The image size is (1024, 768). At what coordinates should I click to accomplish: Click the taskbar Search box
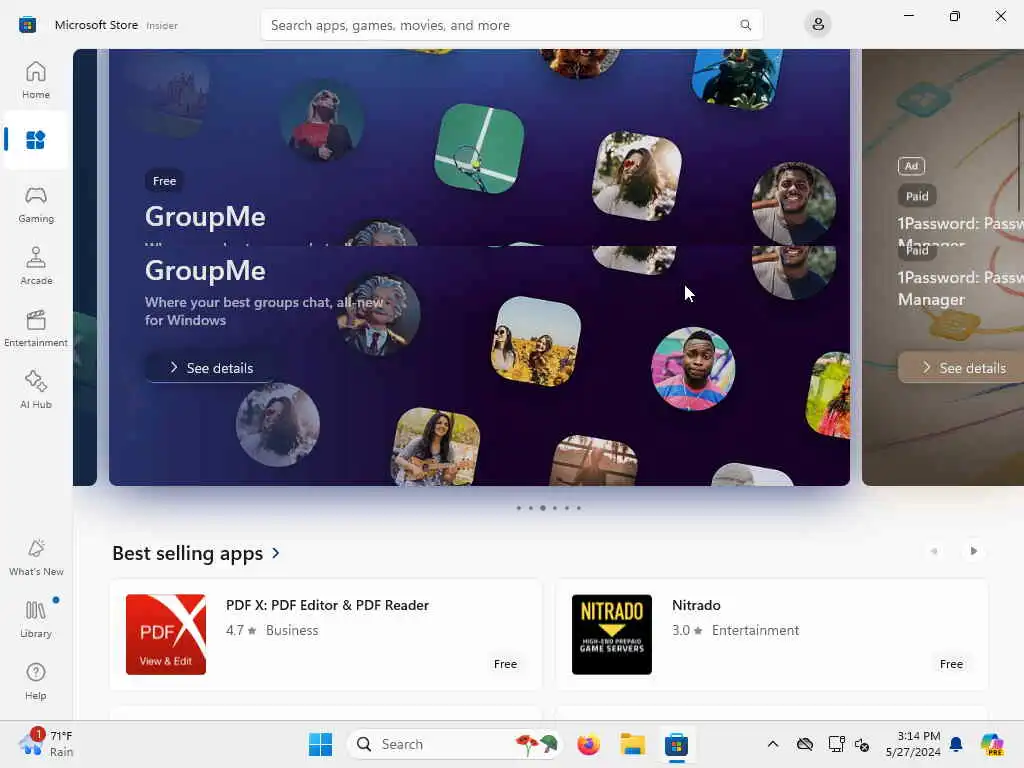pos(455,744)
